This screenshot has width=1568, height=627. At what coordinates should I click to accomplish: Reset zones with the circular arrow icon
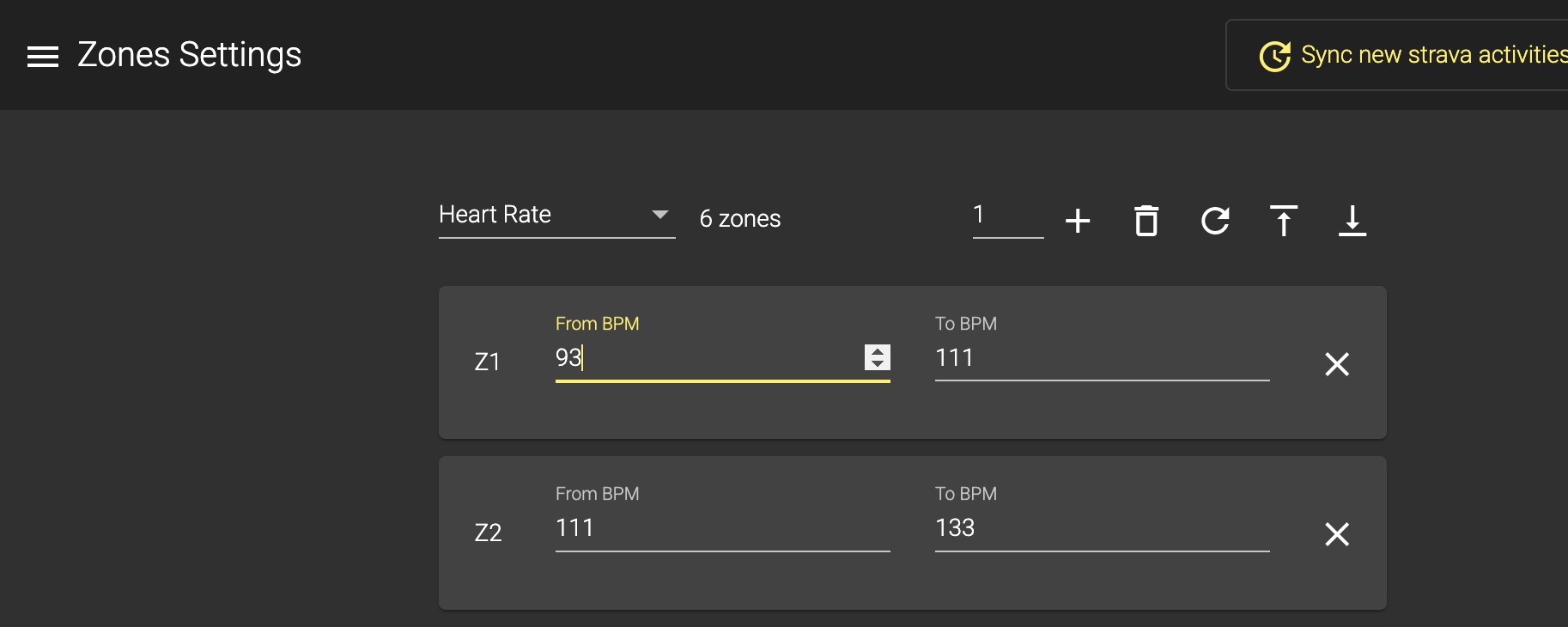(x=1215, y=221)
